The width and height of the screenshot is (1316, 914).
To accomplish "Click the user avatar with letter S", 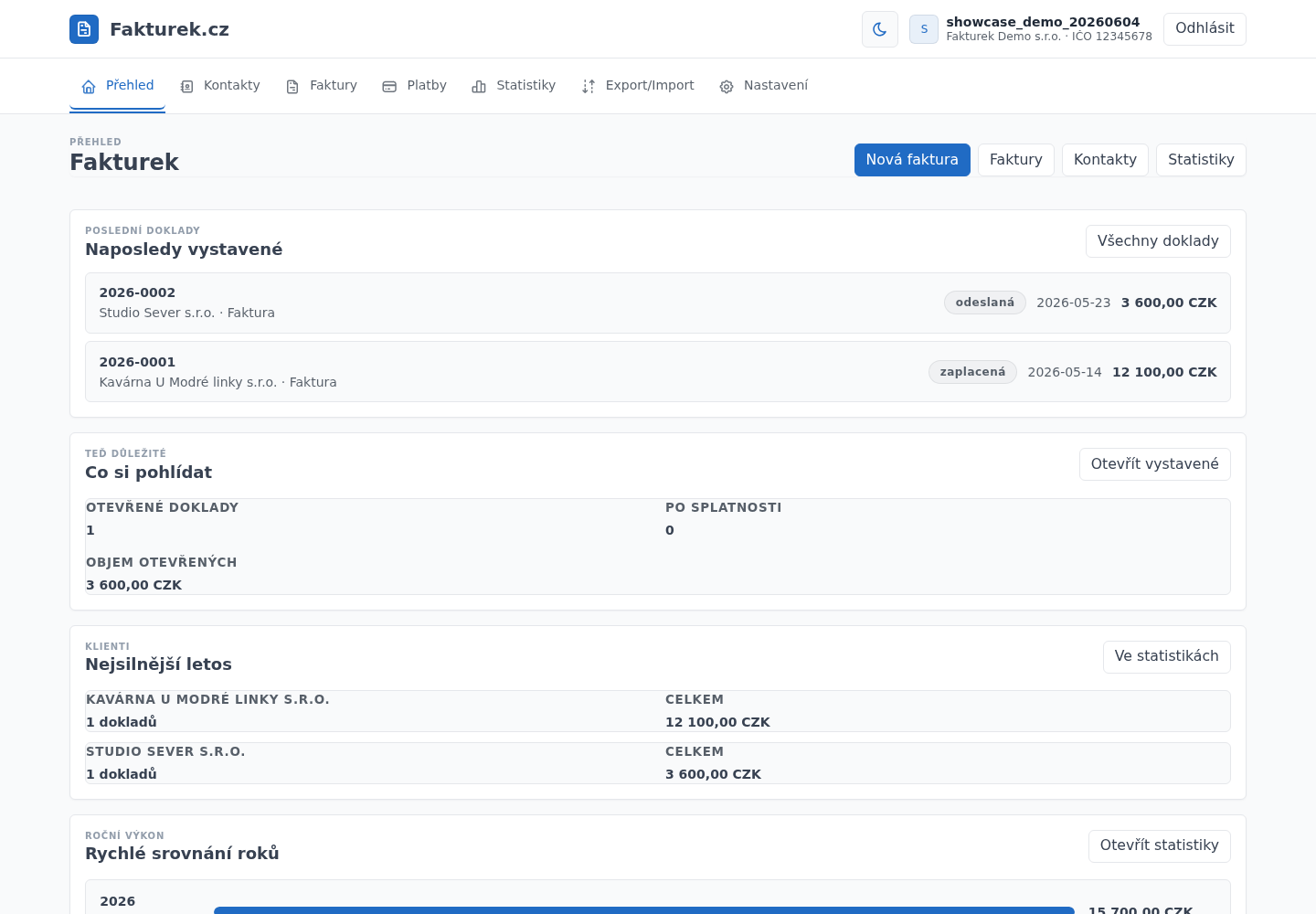I will tap(924, 29).
